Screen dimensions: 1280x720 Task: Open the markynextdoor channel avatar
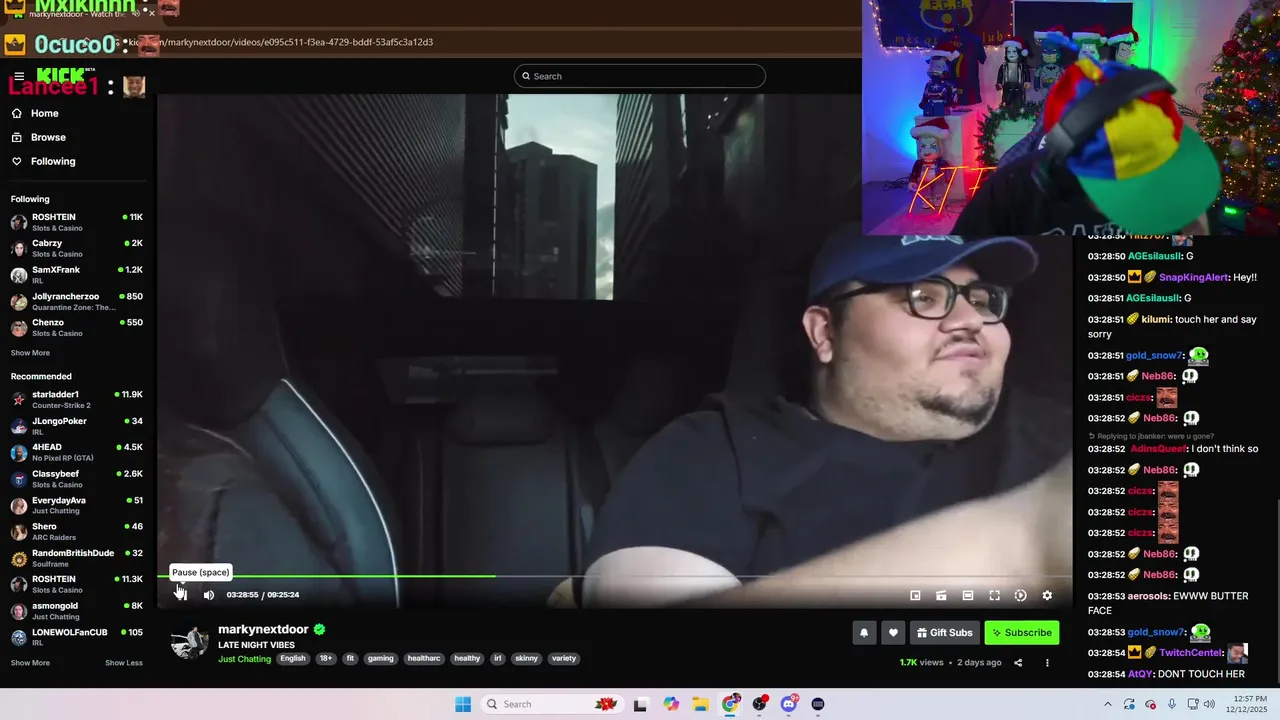tap(189, 641)
